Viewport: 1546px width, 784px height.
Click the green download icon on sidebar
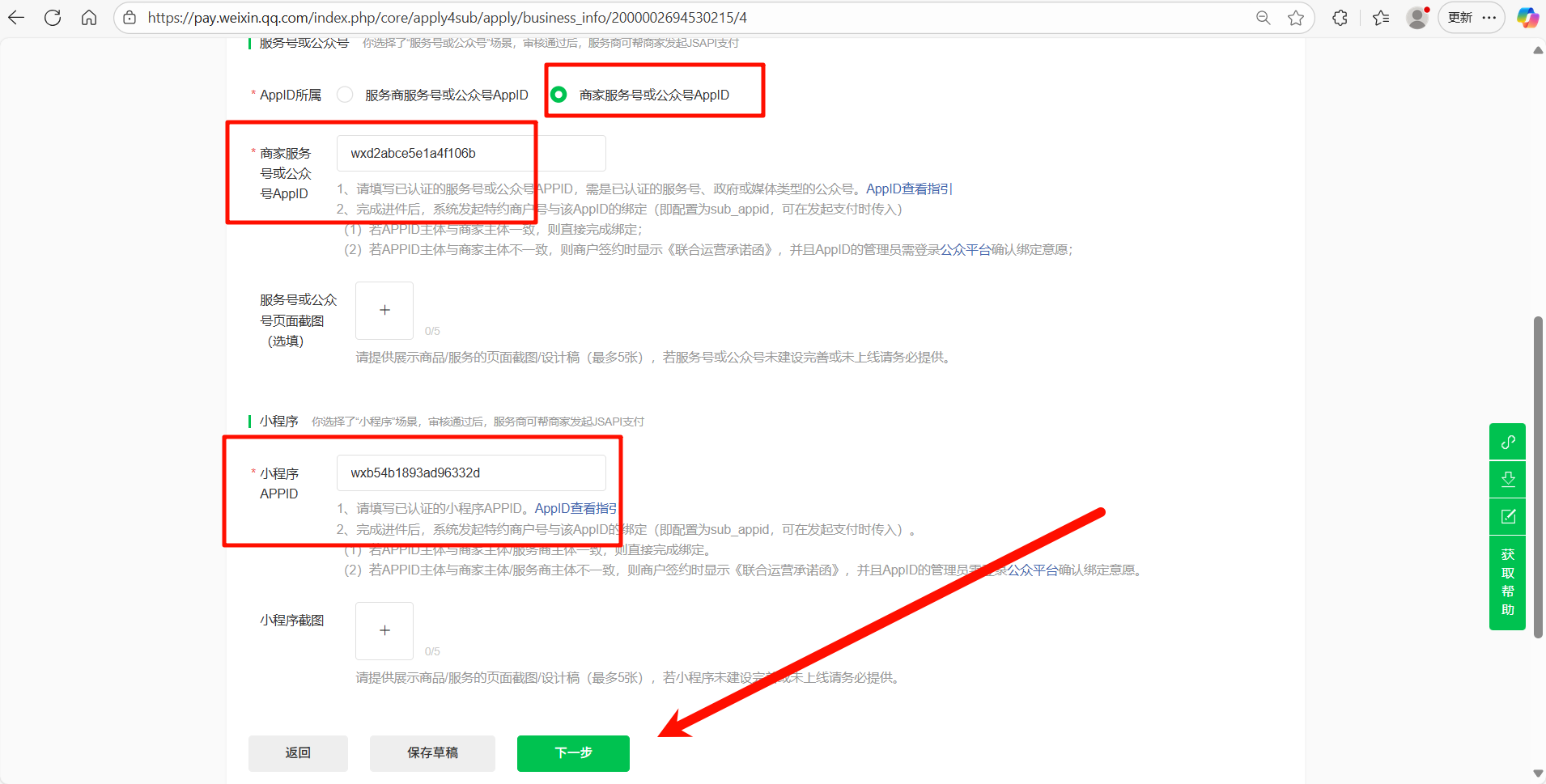[x=1507, y=479]
